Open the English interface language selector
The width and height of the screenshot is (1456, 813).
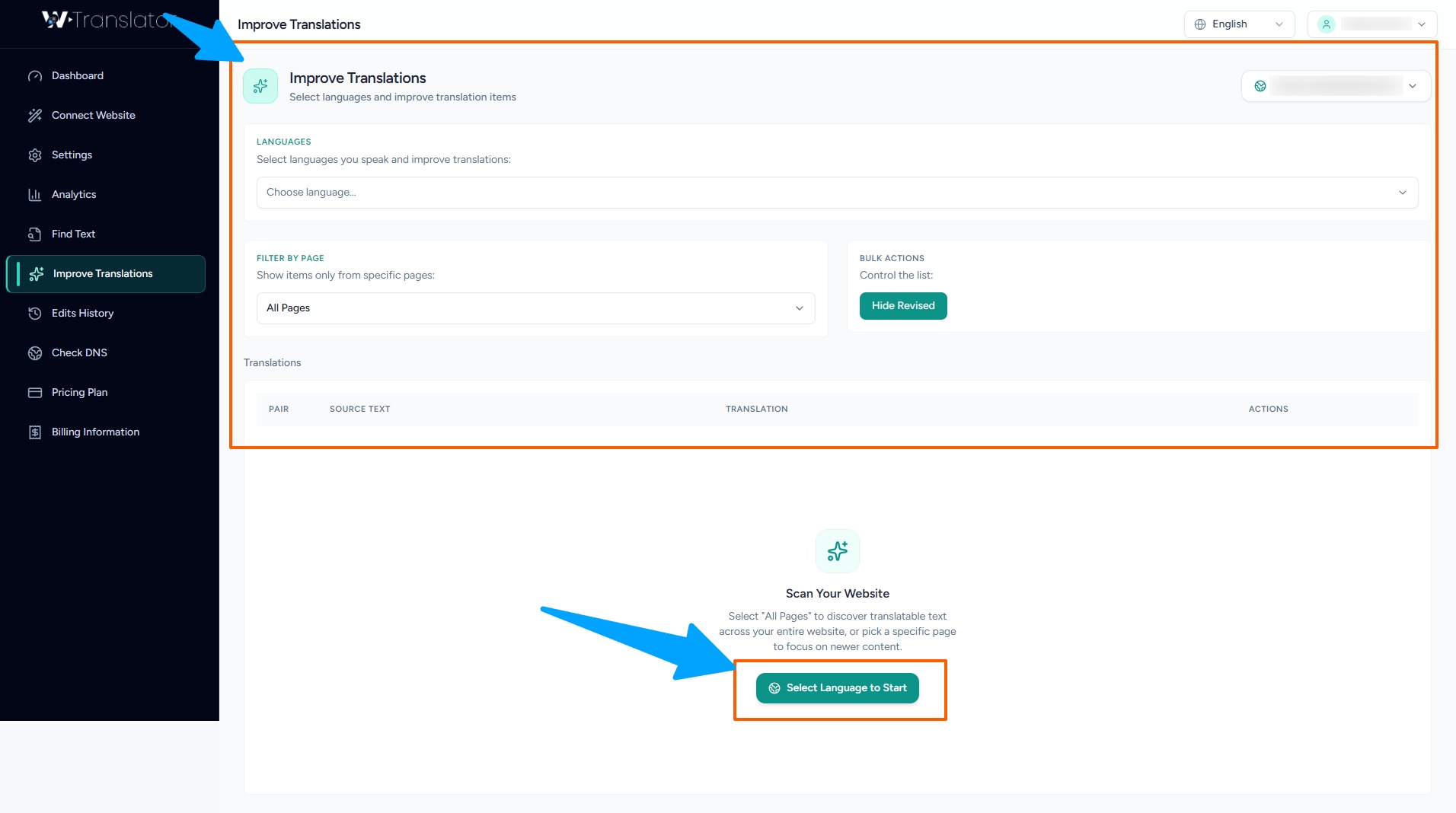pyautogui.click(x=1239, y=24)
